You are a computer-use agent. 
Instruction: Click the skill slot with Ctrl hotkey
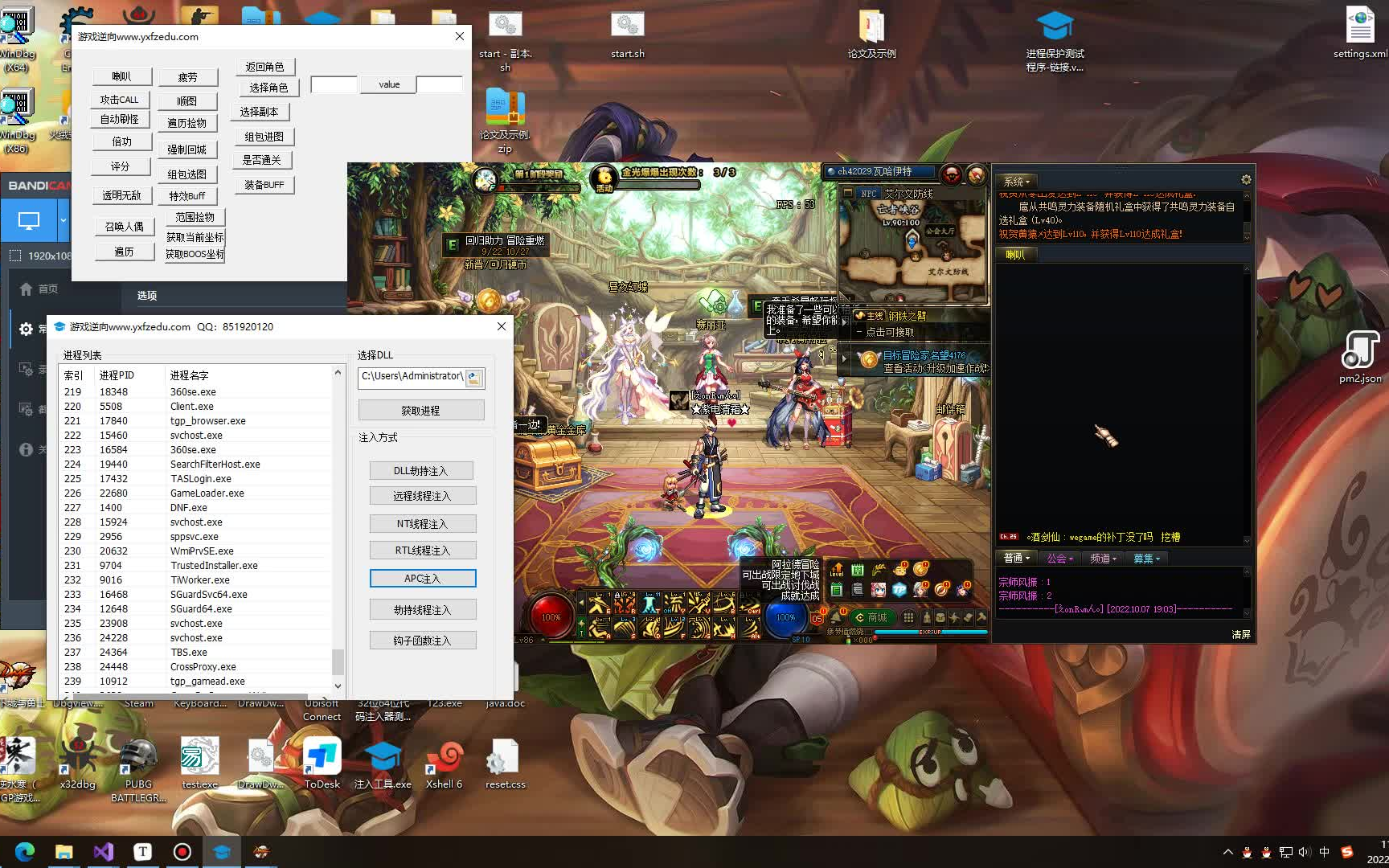tap(749, 602)
